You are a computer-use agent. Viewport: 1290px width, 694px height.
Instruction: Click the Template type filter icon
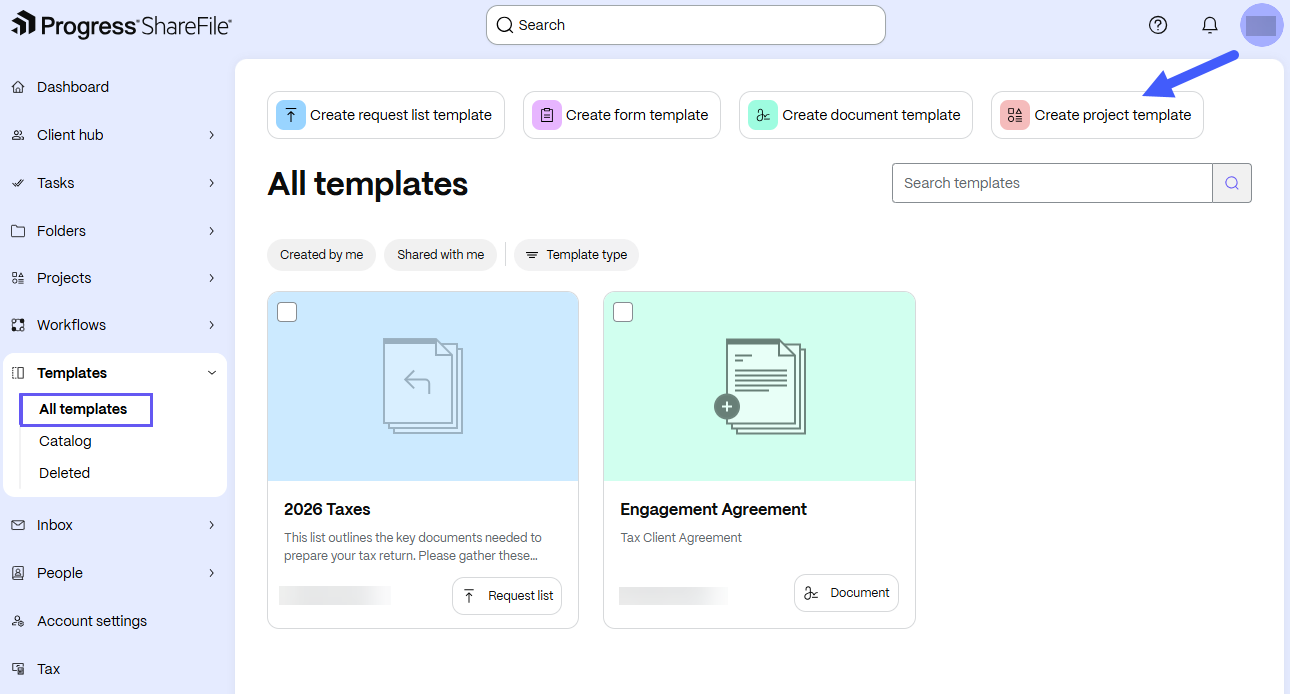(532, 255)
